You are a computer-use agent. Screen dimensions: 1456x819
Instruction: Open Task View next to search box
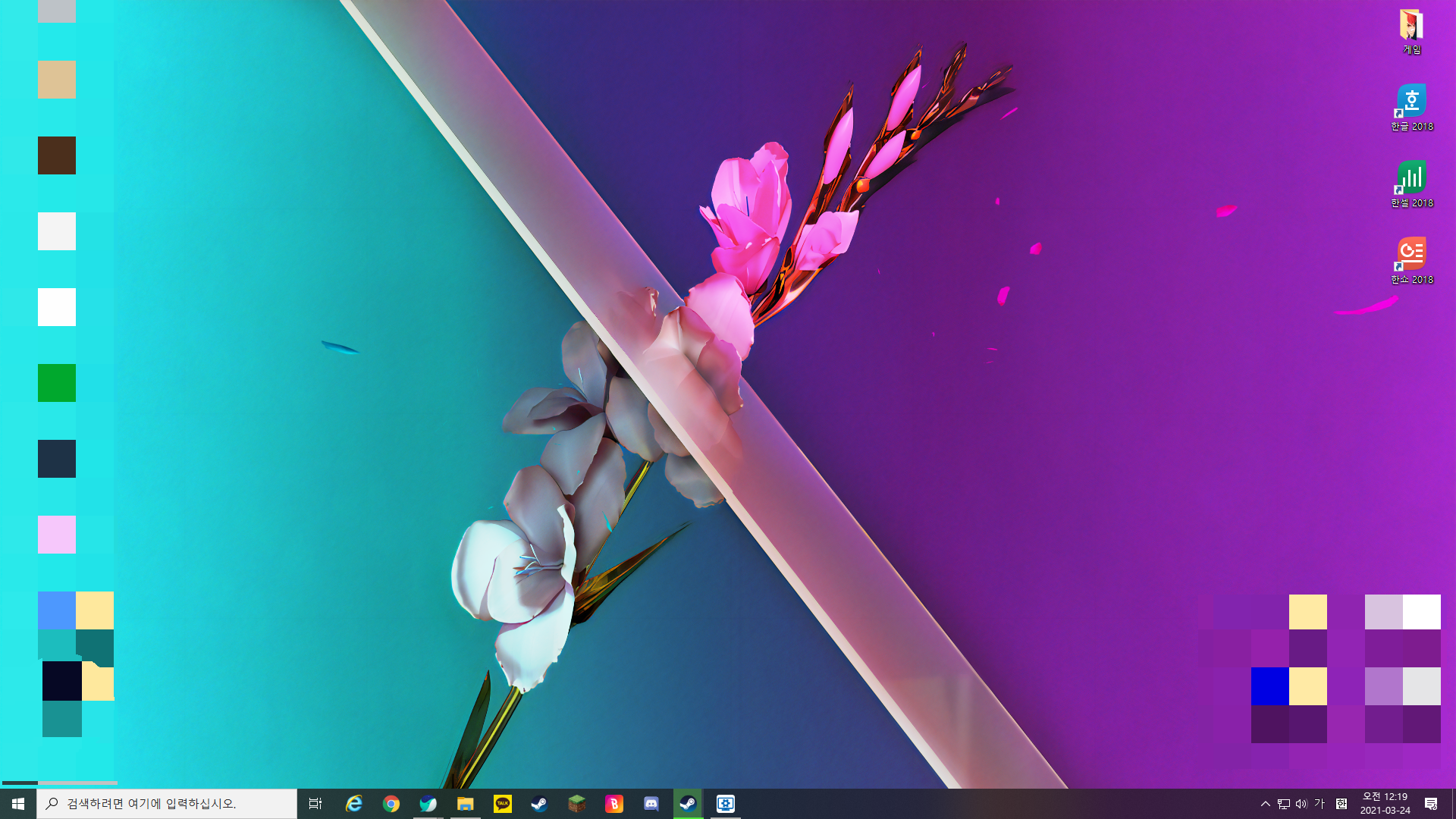315,804
